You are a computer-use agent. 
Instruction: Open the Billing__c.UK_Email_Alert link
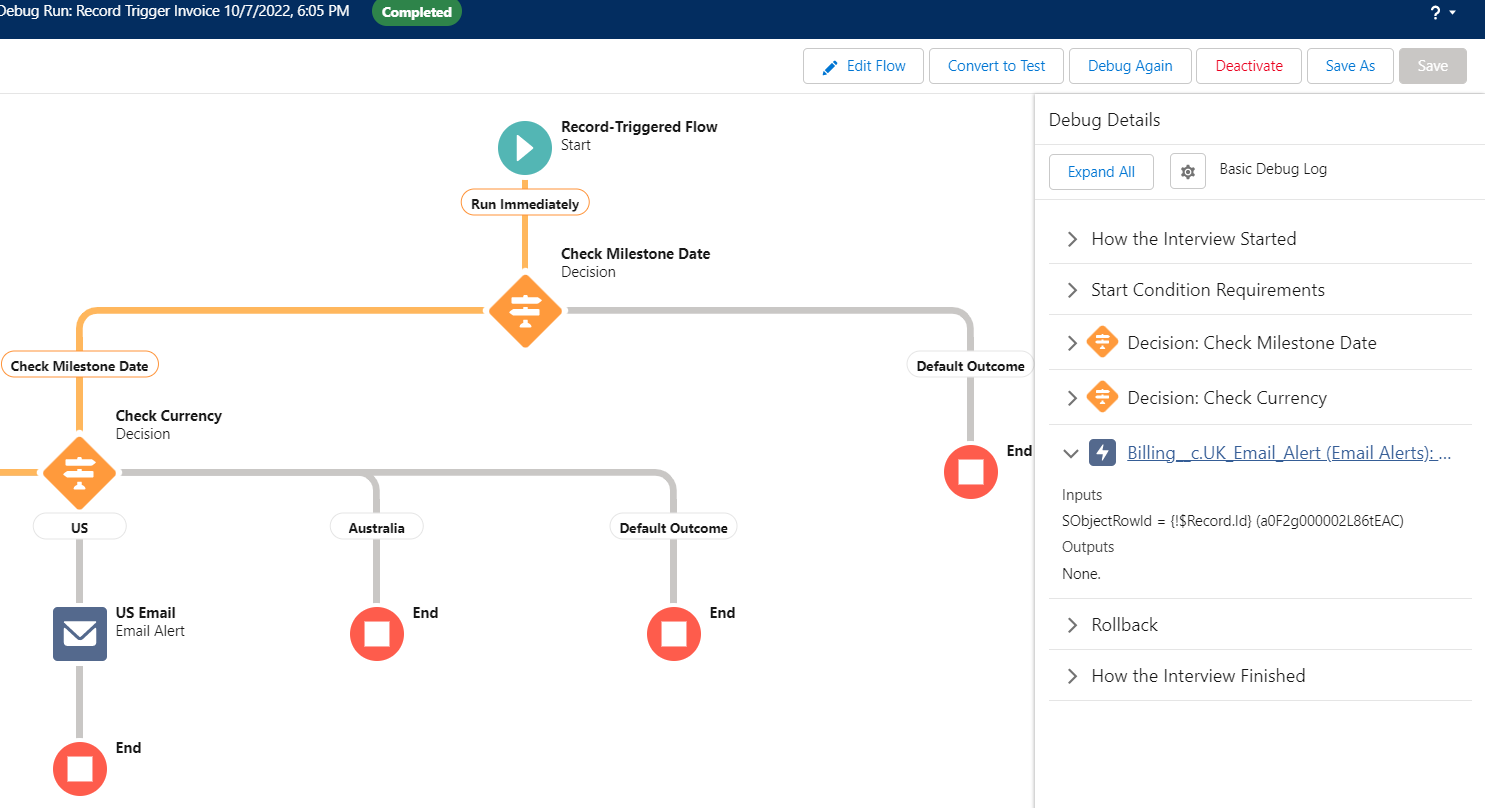1288,453
